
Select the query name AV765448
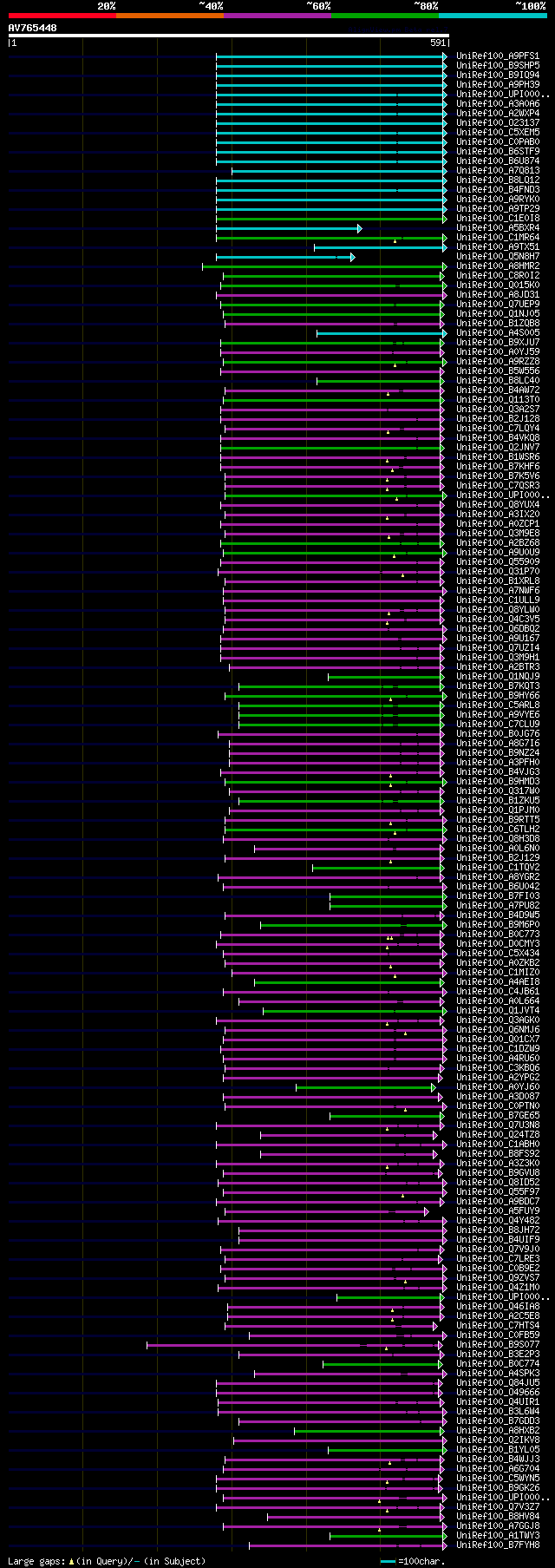click(33, 28)
